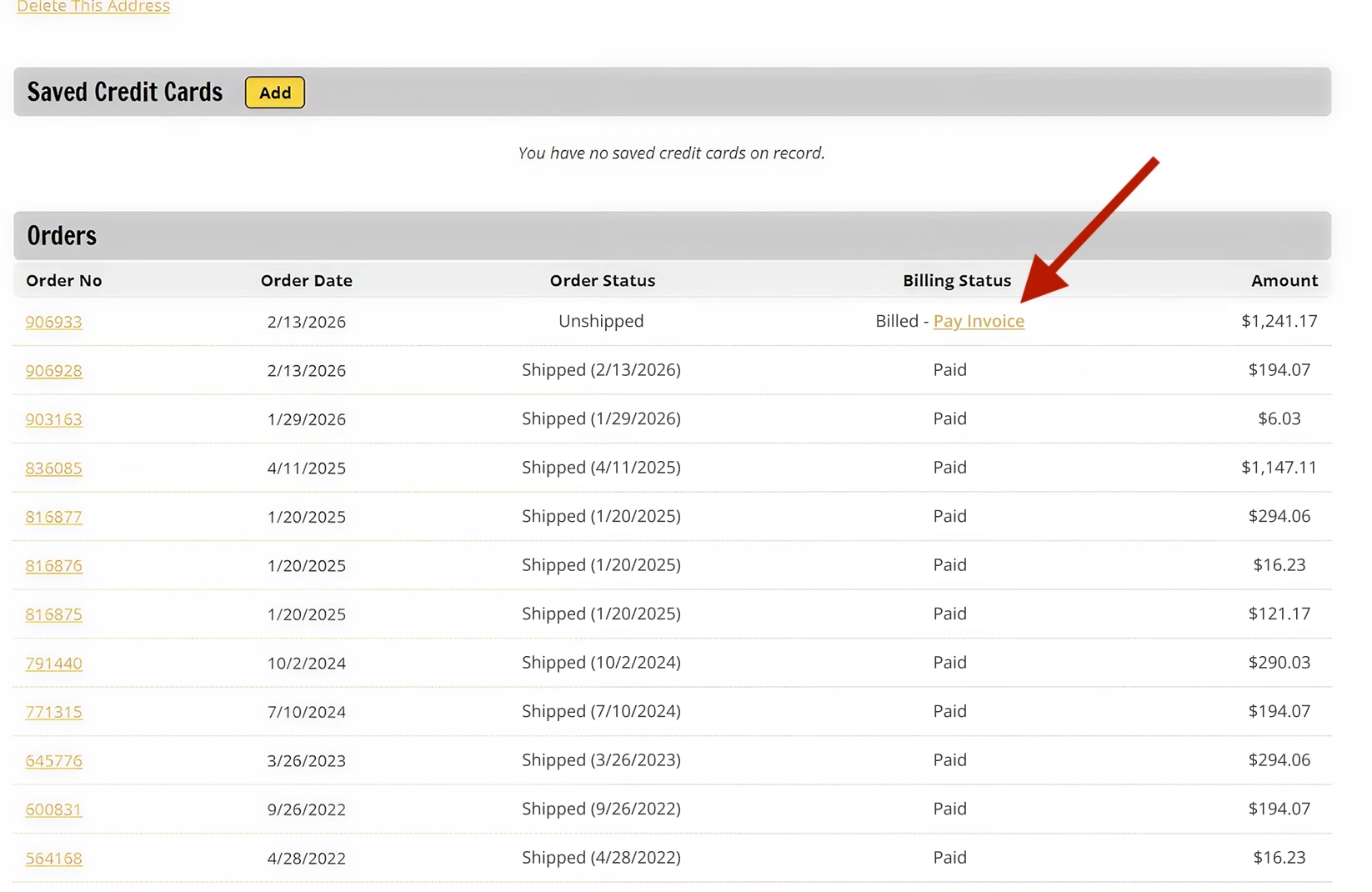Open order 816875 details

(53, 614)
